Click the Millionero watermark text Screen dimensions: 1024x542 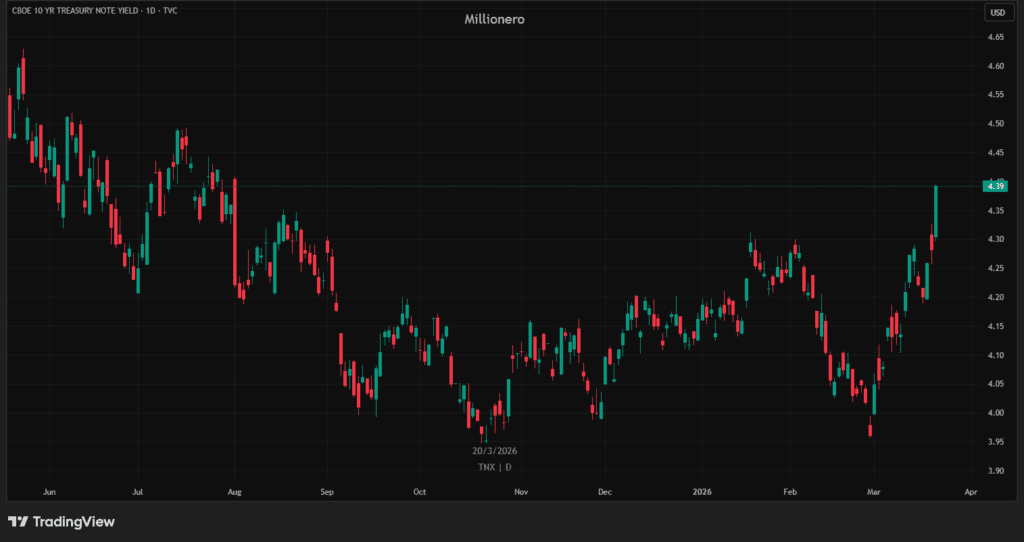pos(496,19)
